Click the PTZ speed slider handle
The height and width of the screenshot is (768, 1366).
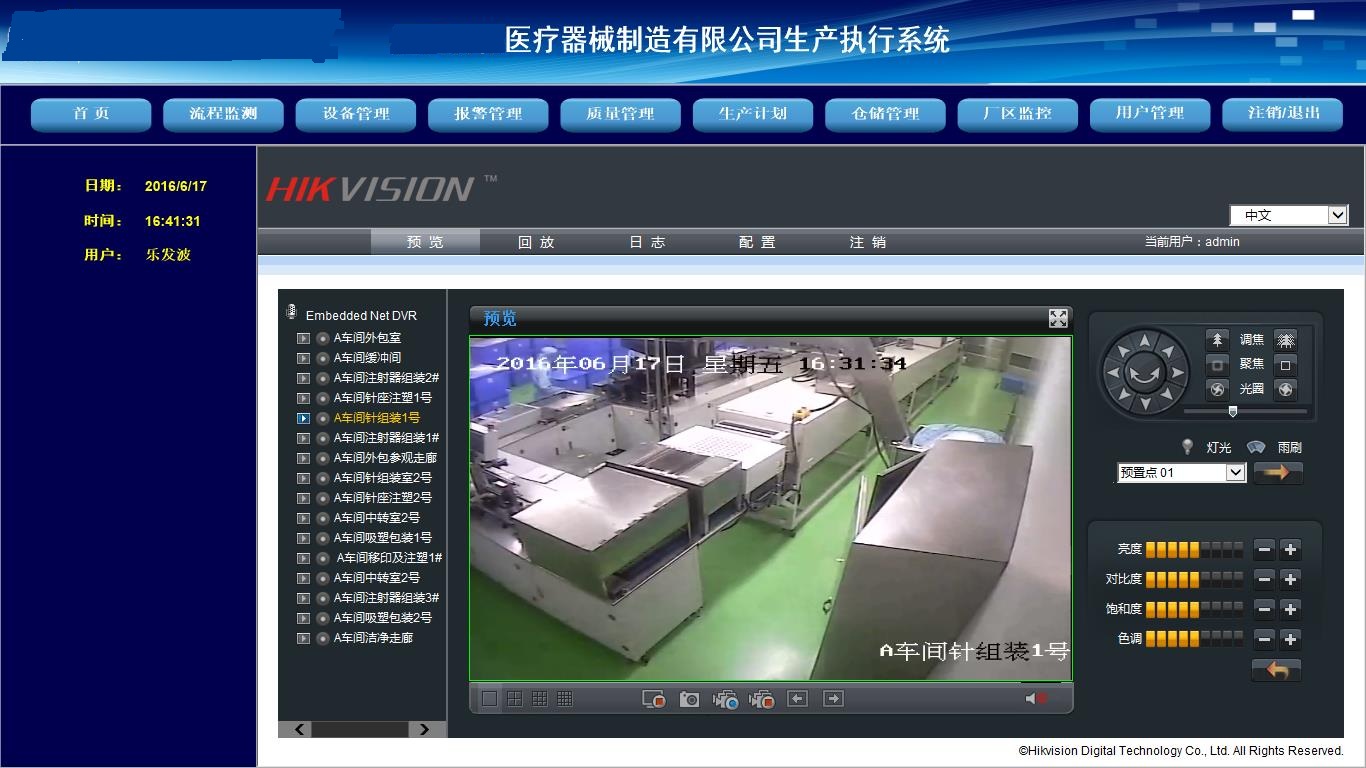tap(1232, 411)
